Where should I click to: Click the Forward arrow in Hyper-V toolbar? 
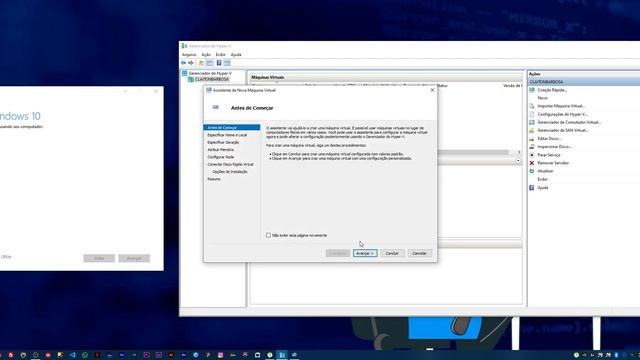click(x=191, y=63)
